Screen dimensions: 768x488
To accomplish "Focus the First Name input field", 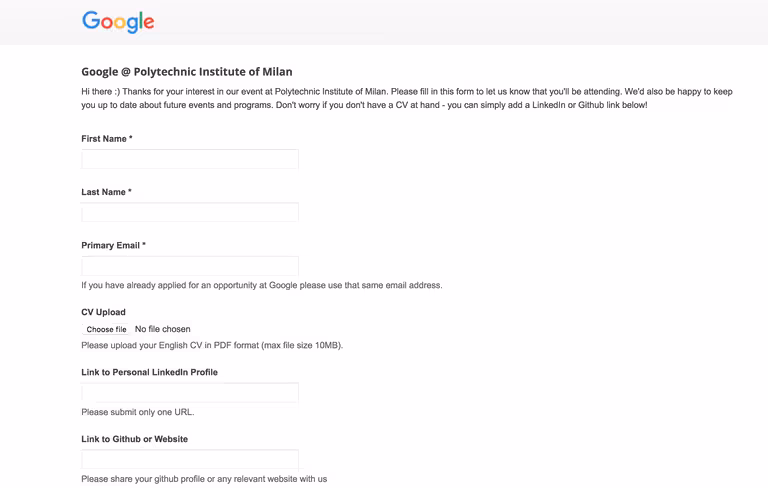I will point(190,159).
